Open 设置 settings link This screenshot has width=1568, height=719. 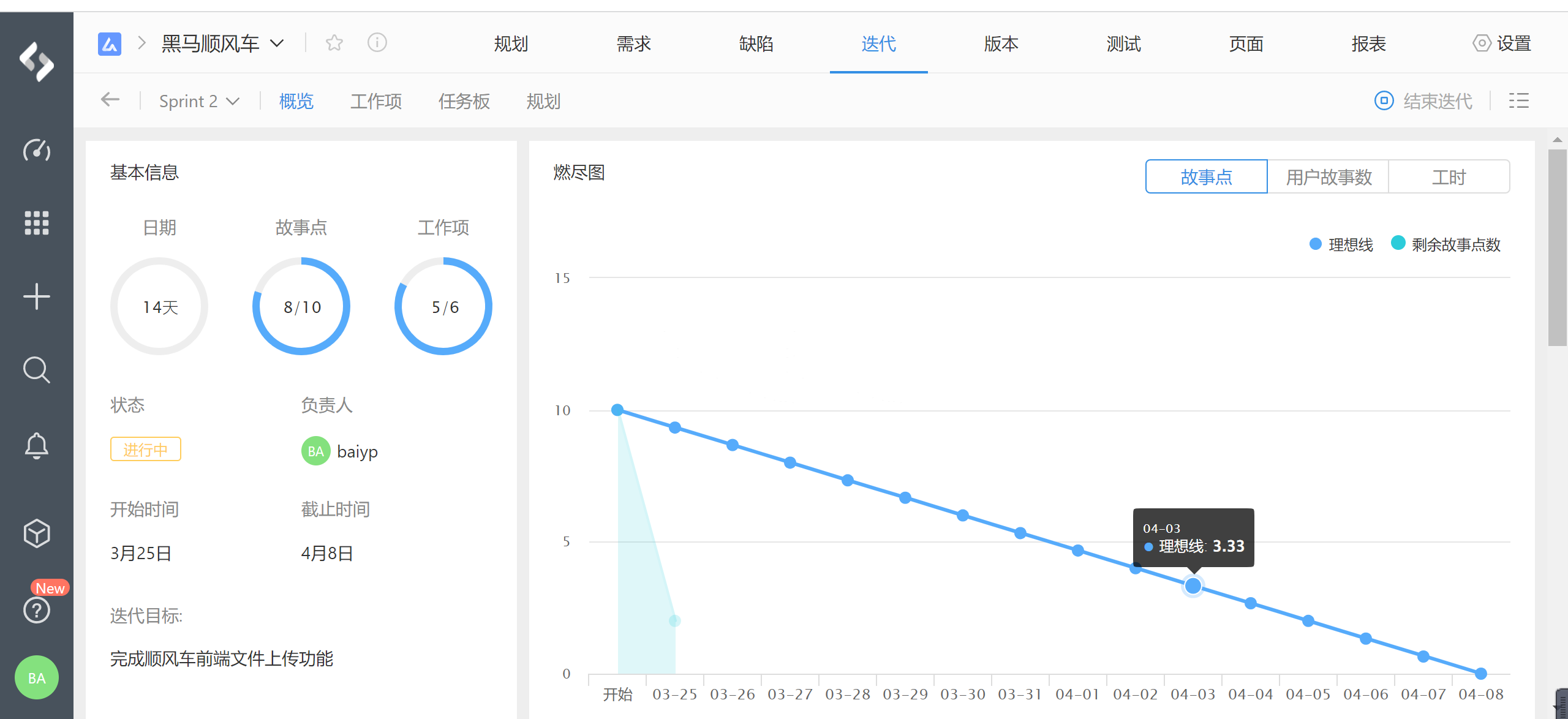pos(1502,43)
